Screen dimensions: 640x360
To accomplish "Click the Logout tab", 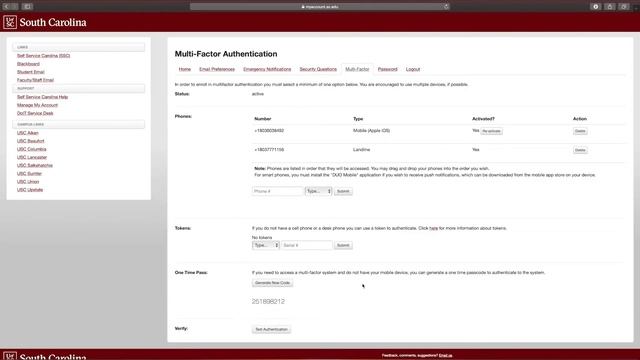I will [x=413, y=69].
